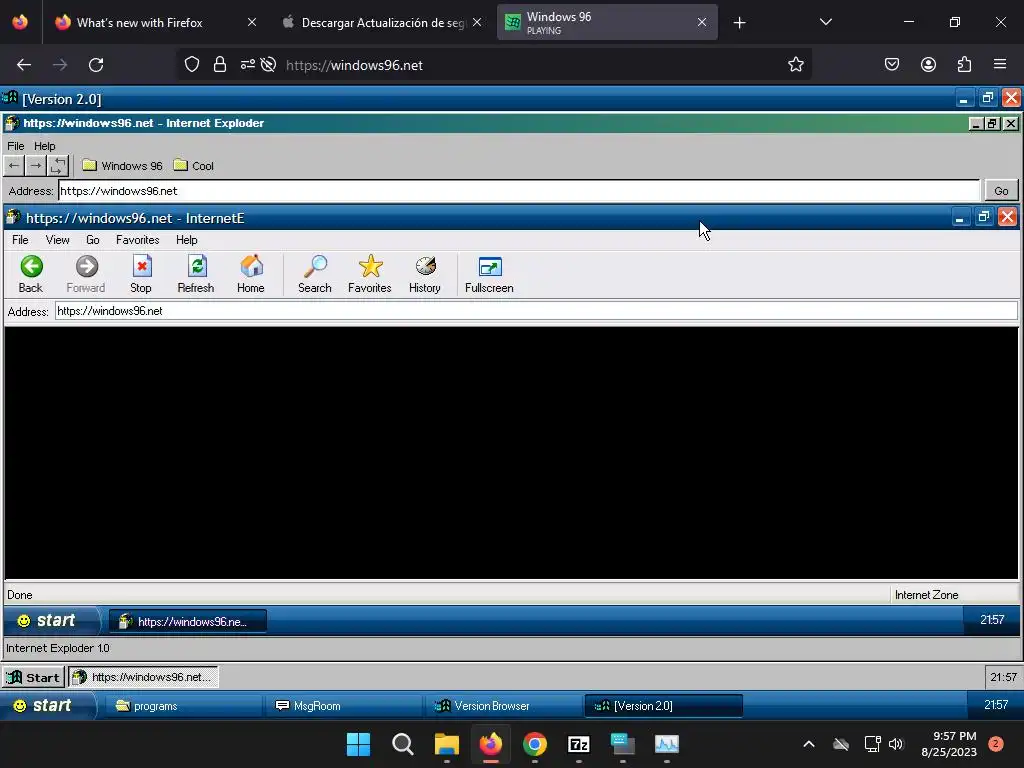
Task: Click the 'Internet Zone' status bar text
Action: pyautogui.click(x=926, y=595)
